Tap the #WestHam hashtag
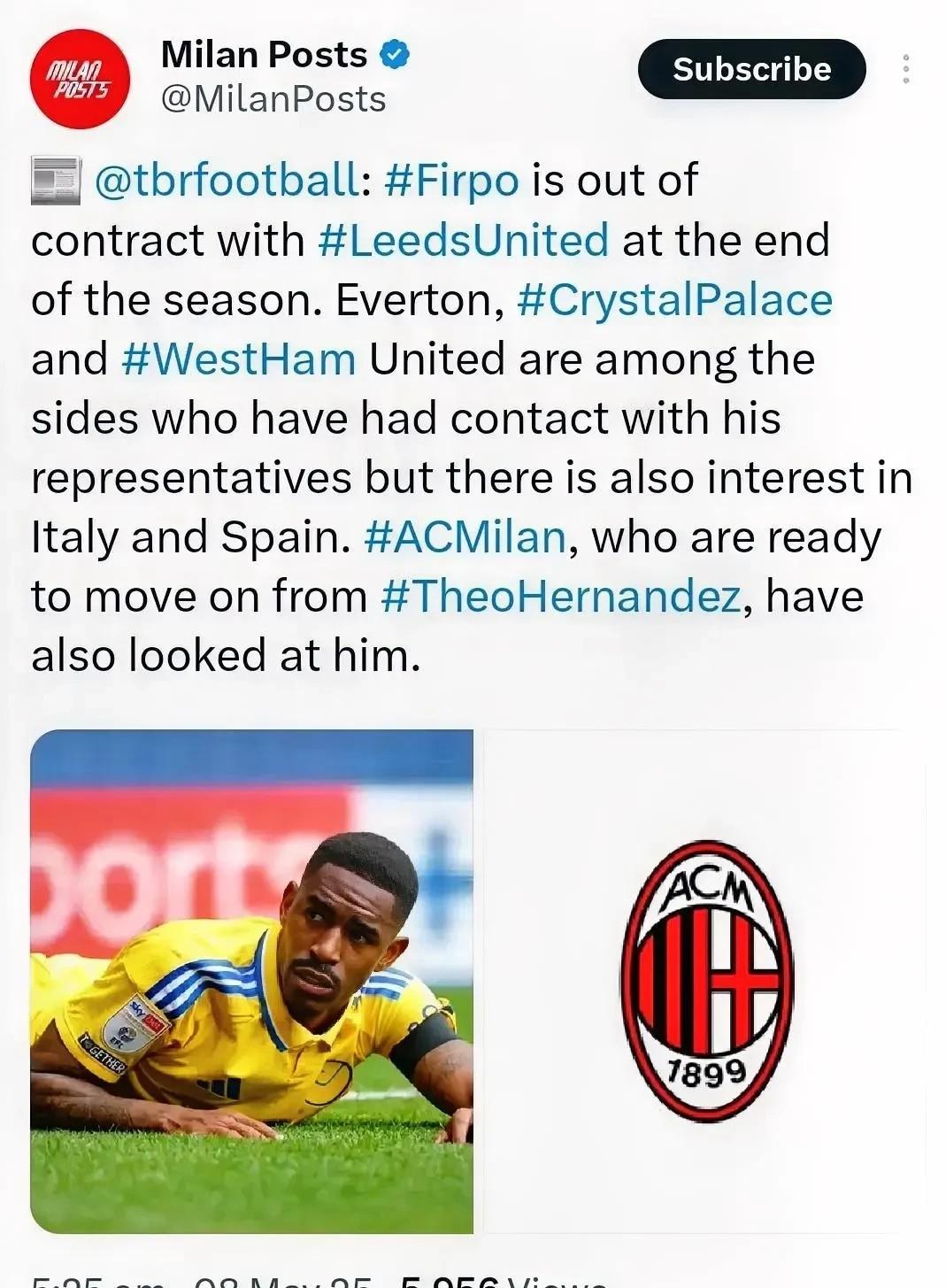This screenshot has width=946, height=1288. pyautogui.click(x=239, y=359)
